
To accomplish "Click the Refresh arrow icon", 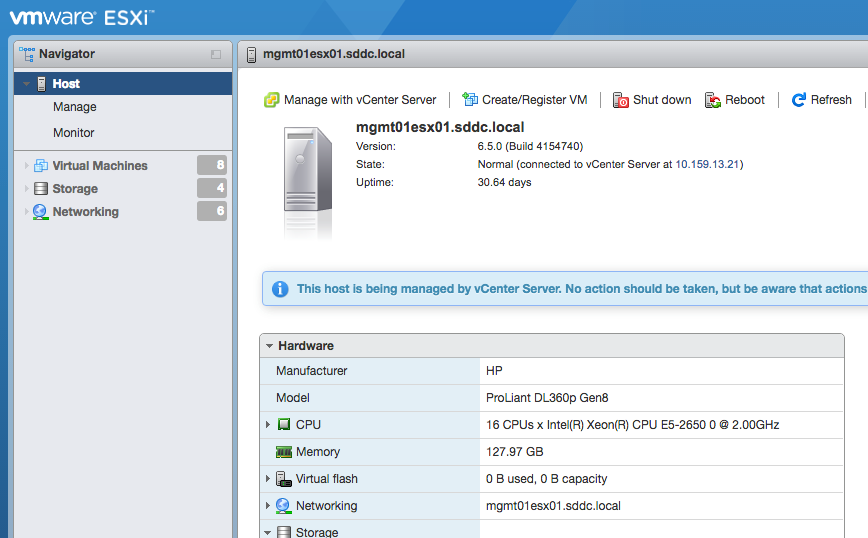I will tap(799, 100).
